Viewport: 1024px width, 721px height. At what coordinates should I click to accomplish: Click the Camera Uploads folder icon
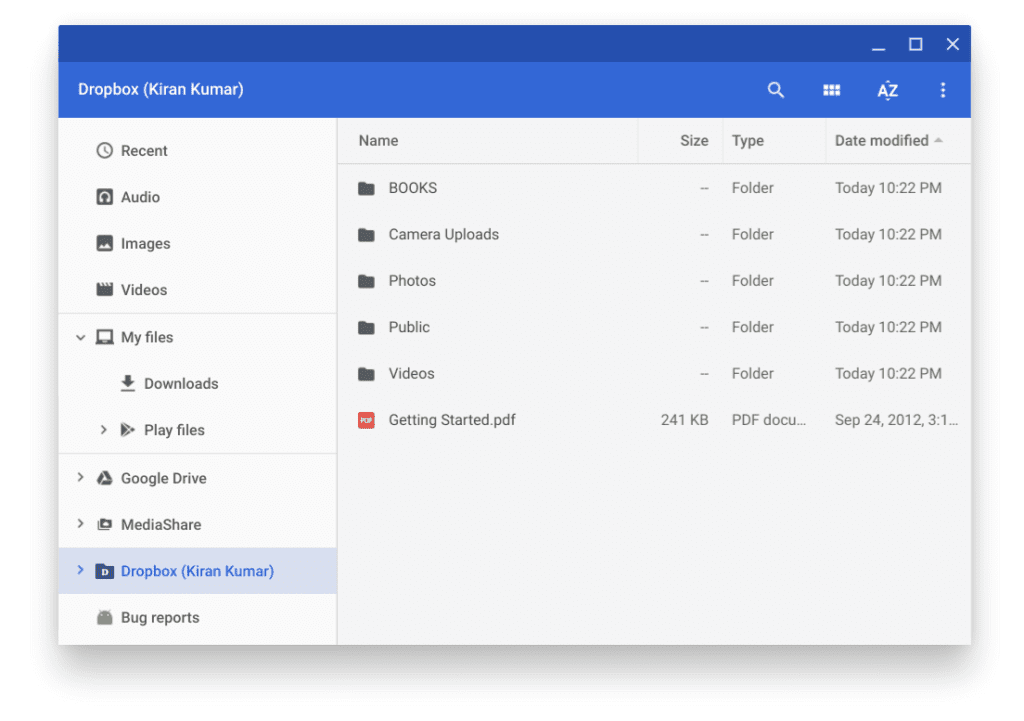click(x=366, y=235)
